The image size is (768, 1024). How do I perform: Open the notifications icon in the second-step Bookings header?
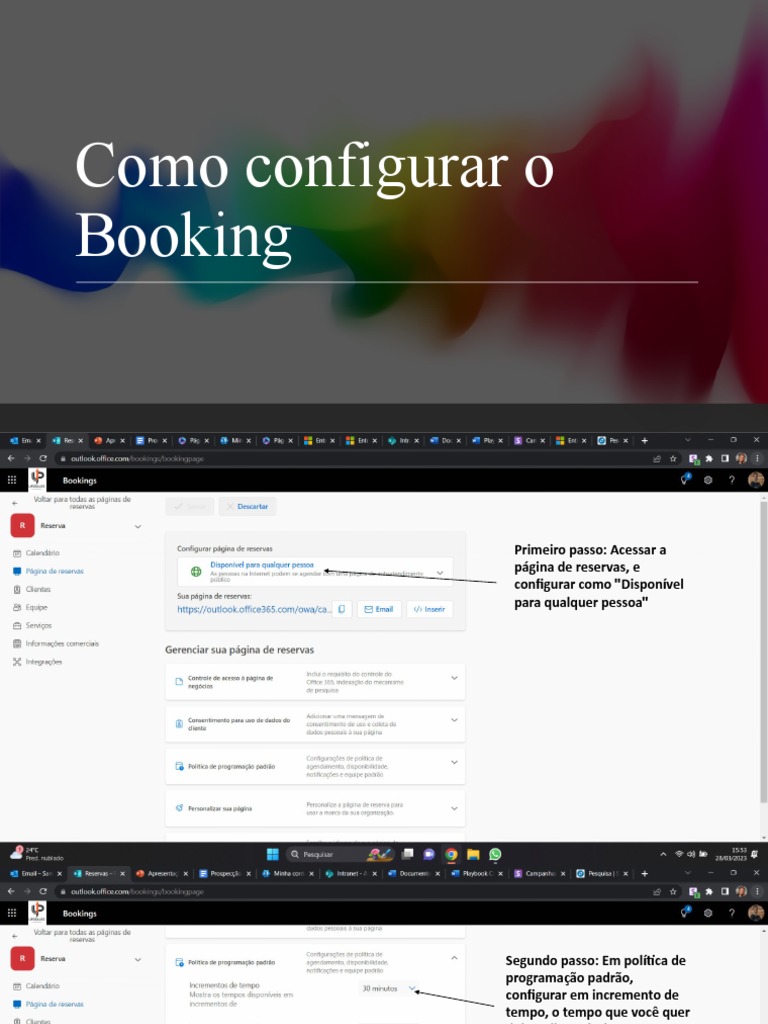click(686, 912)
